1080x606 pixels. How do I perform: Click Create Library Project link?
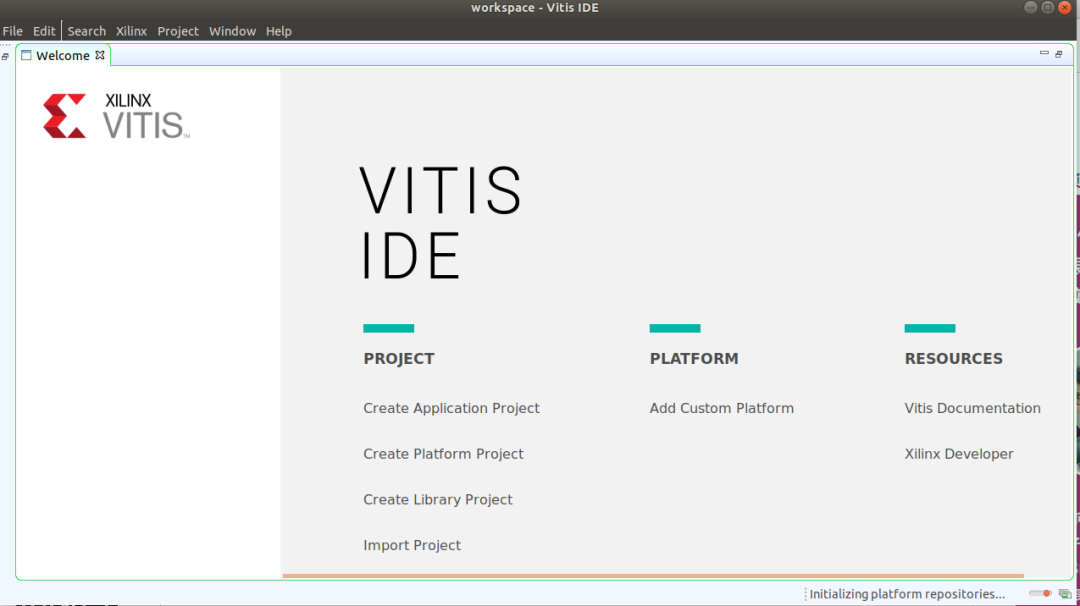click(x=438, y=499)
